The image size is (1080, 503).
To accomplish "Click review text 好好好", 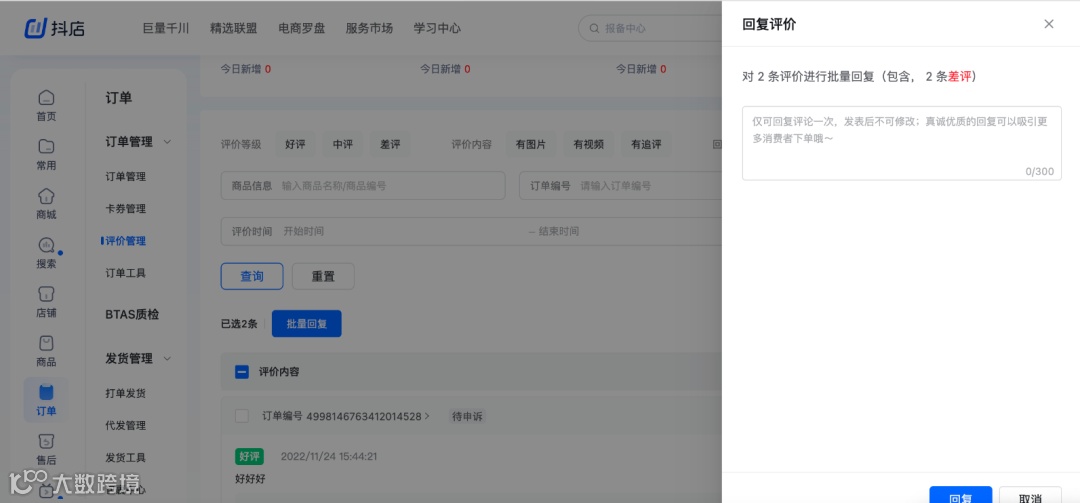I will (250, 478).
